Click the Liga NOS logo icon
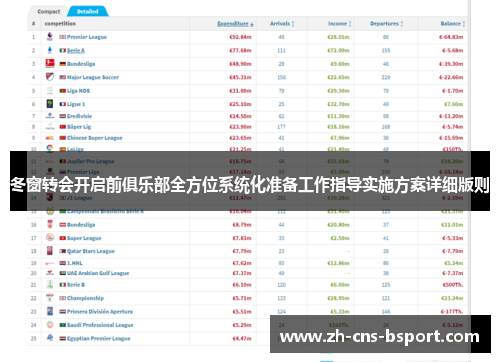500x362 pixels. (x=50, y=90)
